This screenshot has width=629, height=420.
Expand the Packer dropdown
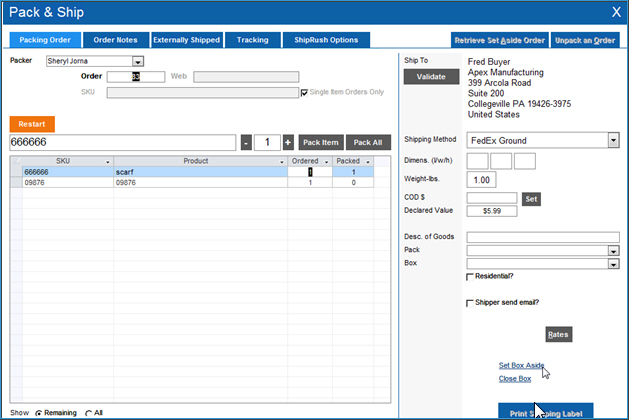click(x=138, y=61)
